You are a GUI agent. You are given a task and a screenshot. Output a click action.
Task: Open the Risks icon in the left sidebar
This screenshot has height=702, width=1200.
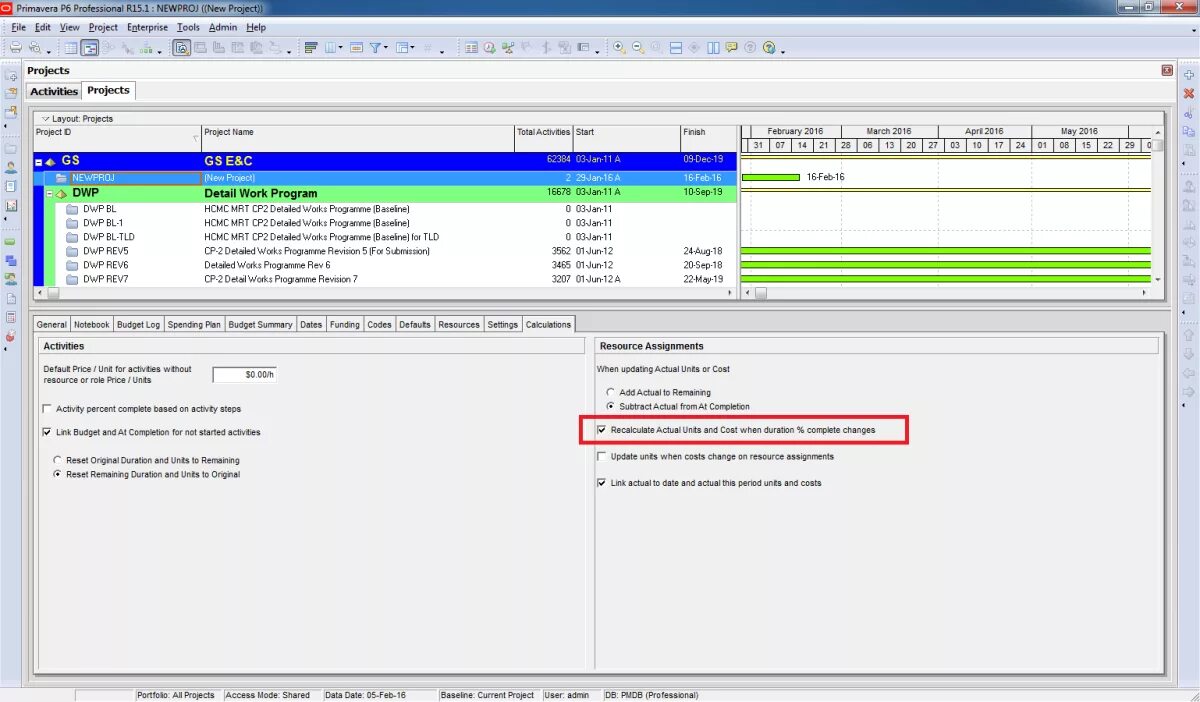(11, 336)
